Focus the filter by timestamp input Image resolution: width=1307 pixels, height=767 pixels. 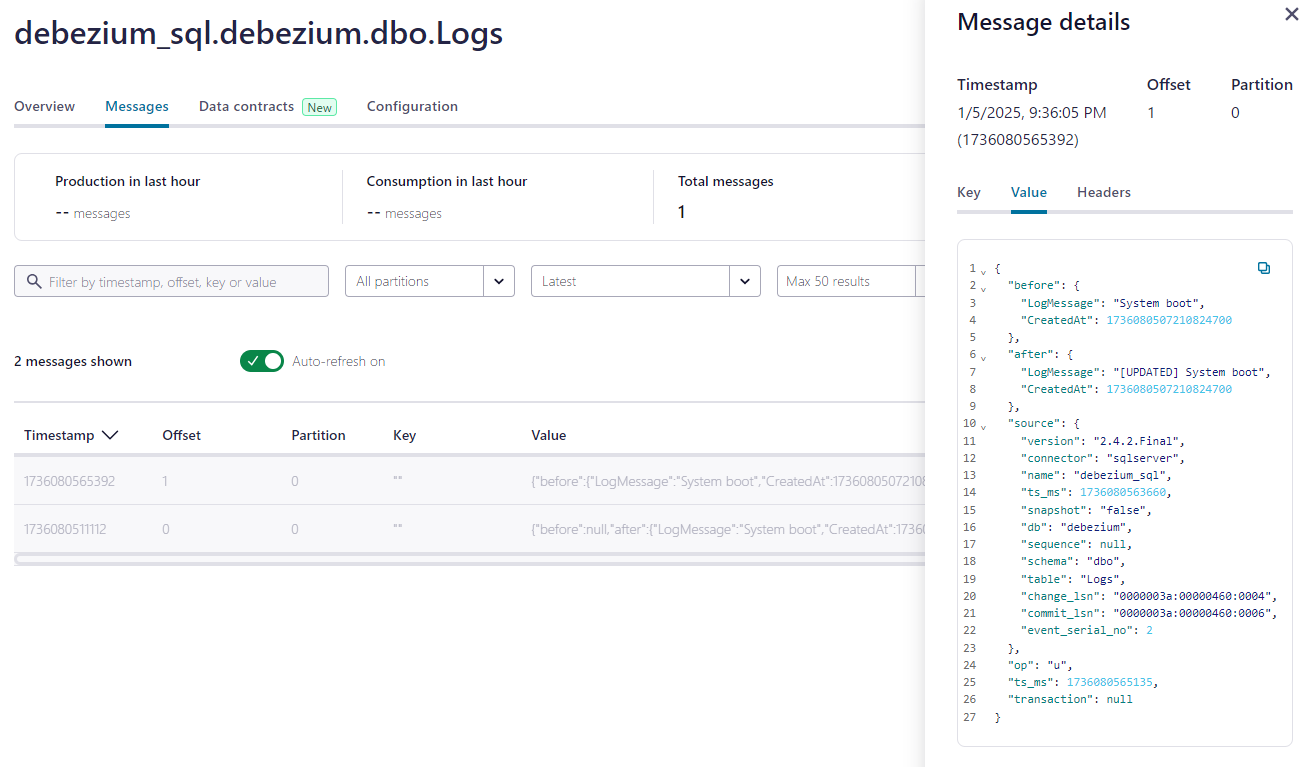coord(171,281)
